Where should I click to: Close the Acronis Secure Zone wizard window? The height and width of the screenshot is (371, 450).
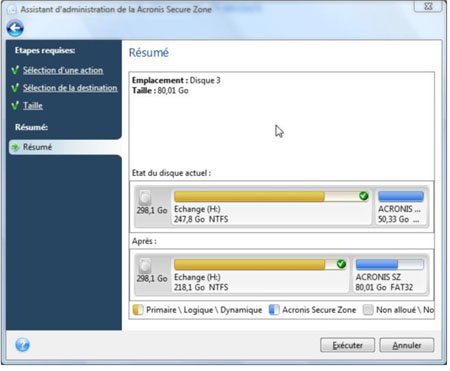428,6
